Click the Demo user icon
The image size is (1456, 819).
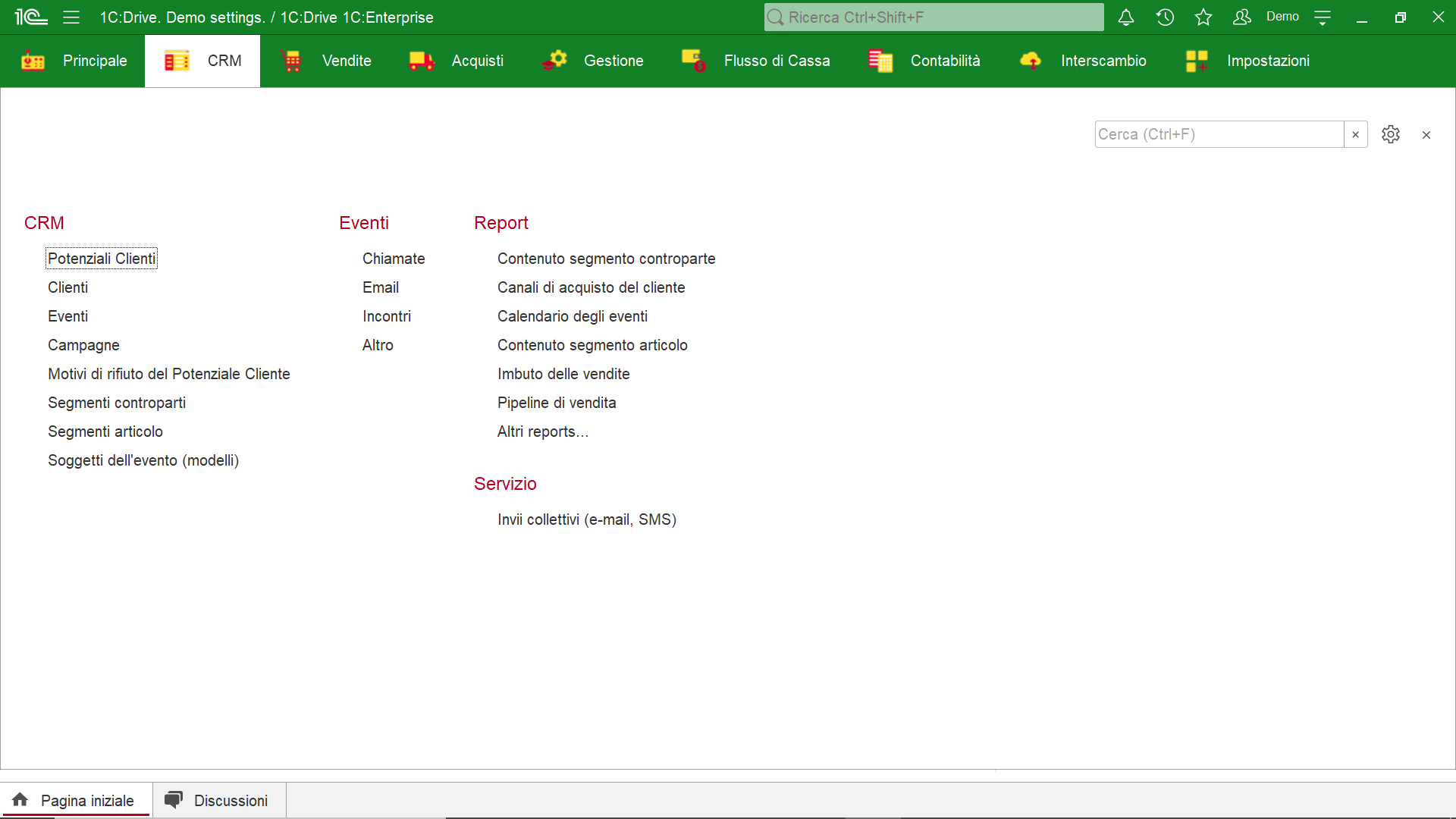click(1242, 17)
